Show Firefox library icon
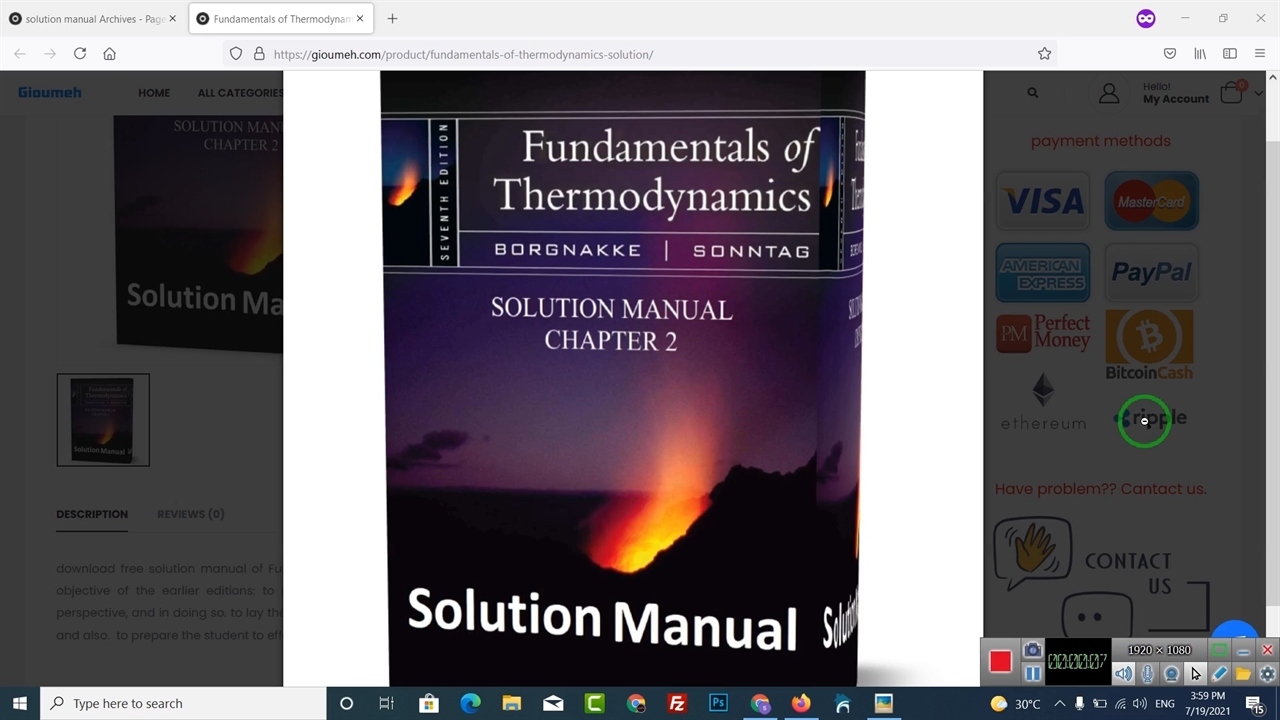 point(1200,54)
